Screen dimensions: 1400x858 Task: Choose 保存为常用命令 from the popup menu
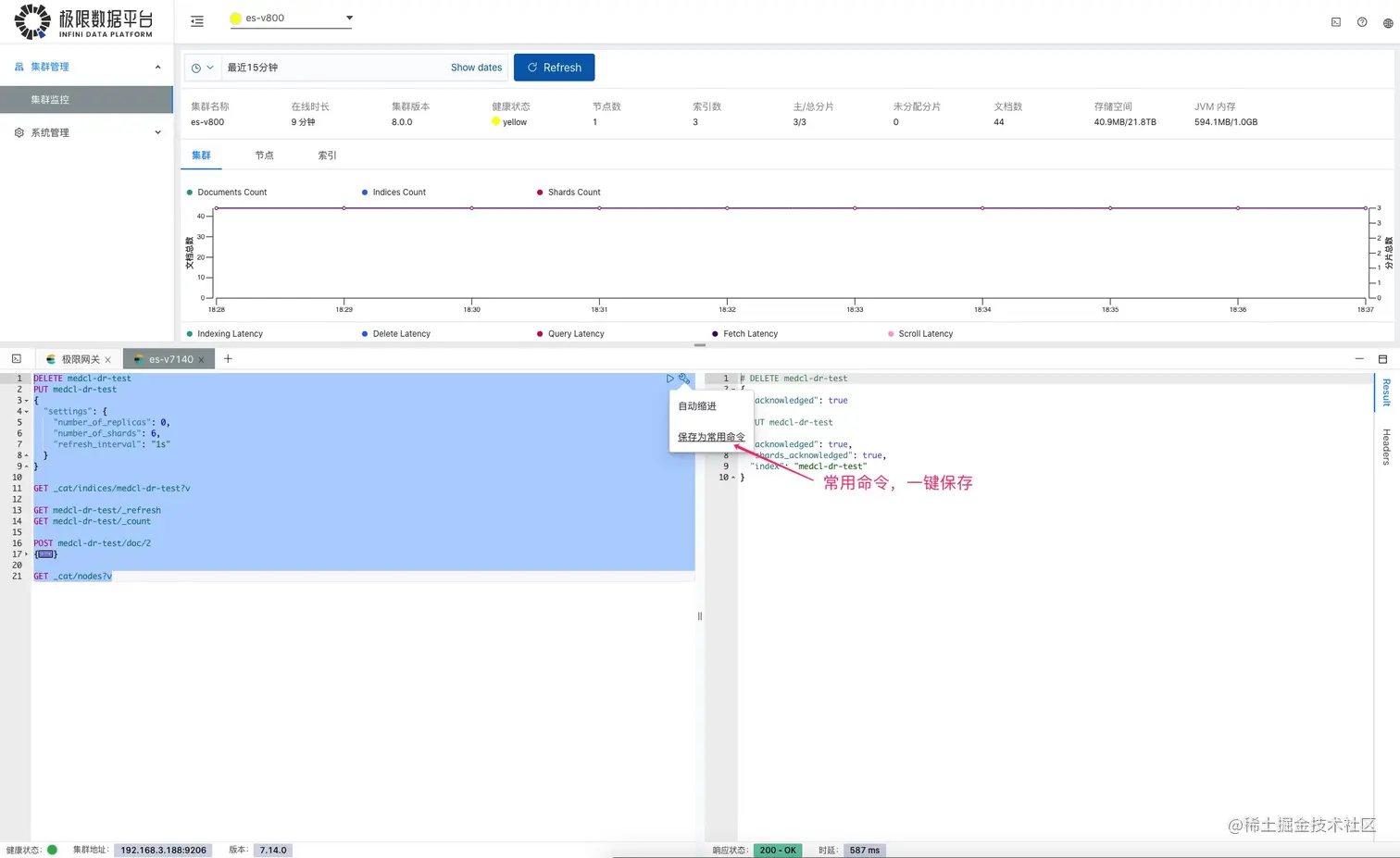click(711, 437)
